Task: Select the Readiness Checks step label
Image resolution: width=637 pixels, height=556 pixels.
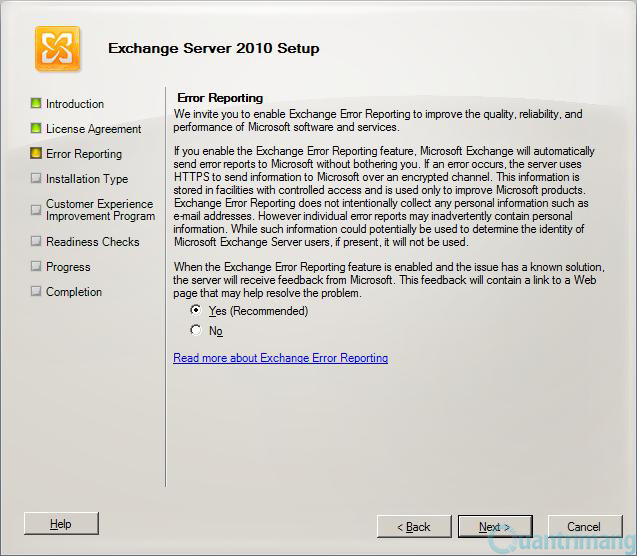Action: click(x=93, y=242)
